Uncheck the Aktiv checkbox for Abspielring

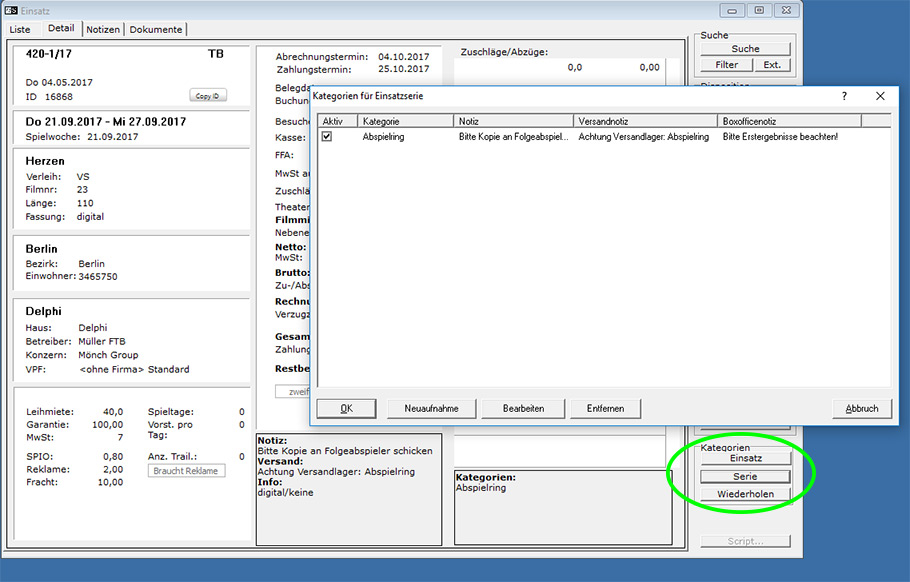click(327, 137)
